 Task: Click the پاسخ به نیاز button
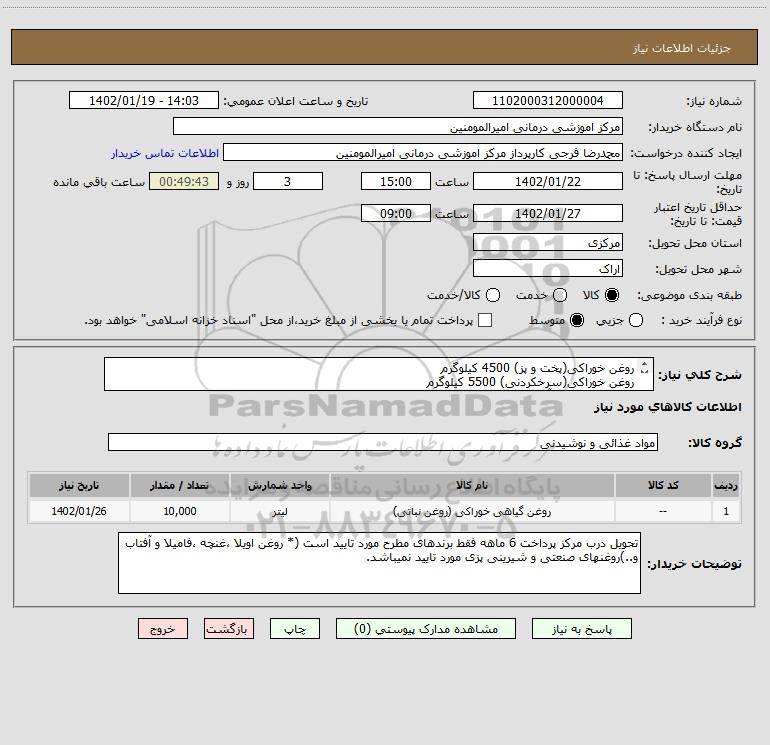(x=582, y=629)
